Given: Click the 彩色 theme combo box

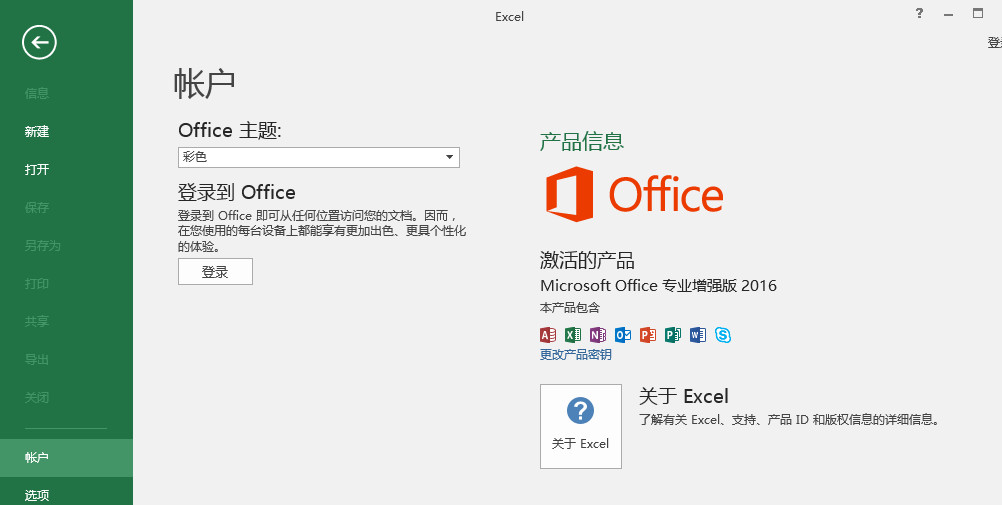Looking at the screenshot, I should click(x=319, y=157).
